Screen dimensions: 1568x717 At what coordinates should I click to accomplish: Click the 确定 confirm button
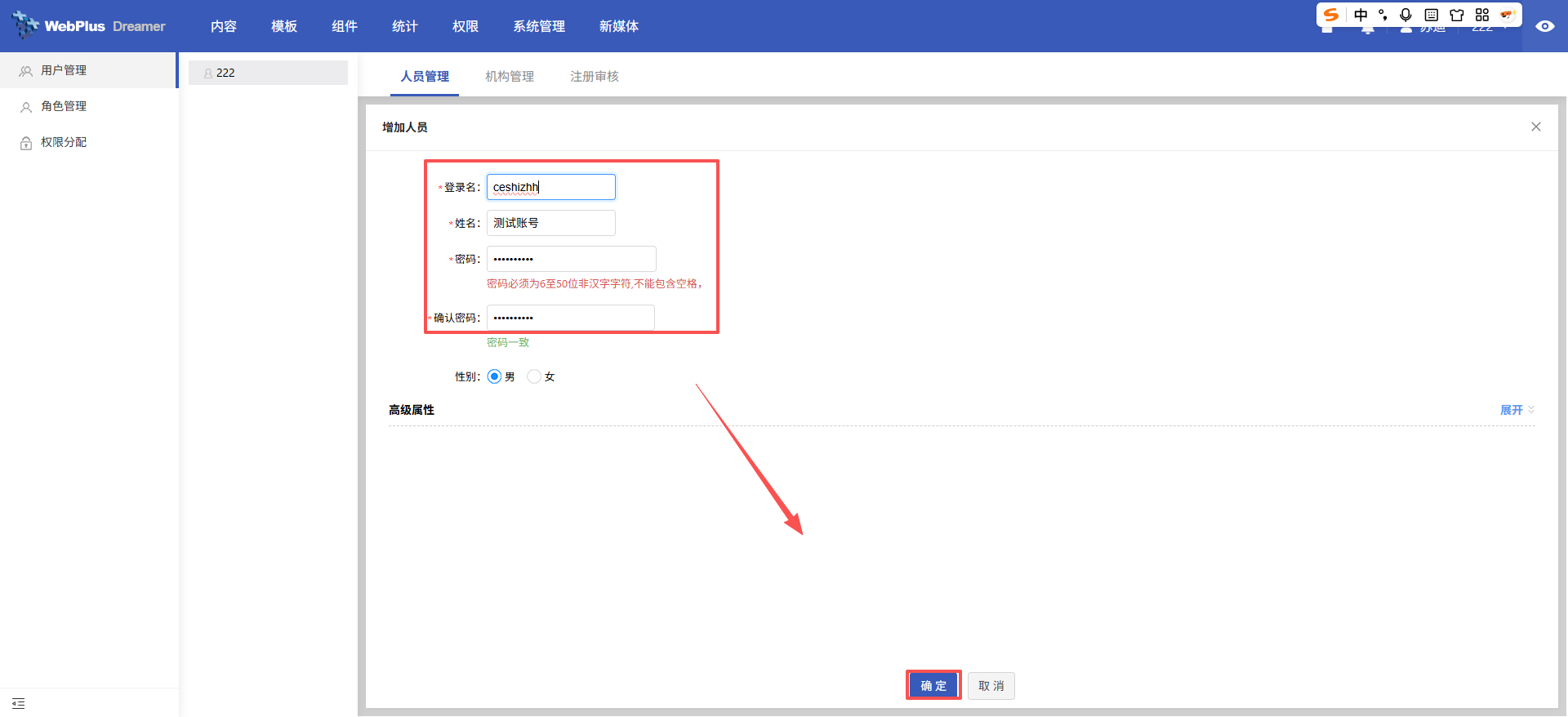pos(933,686)
